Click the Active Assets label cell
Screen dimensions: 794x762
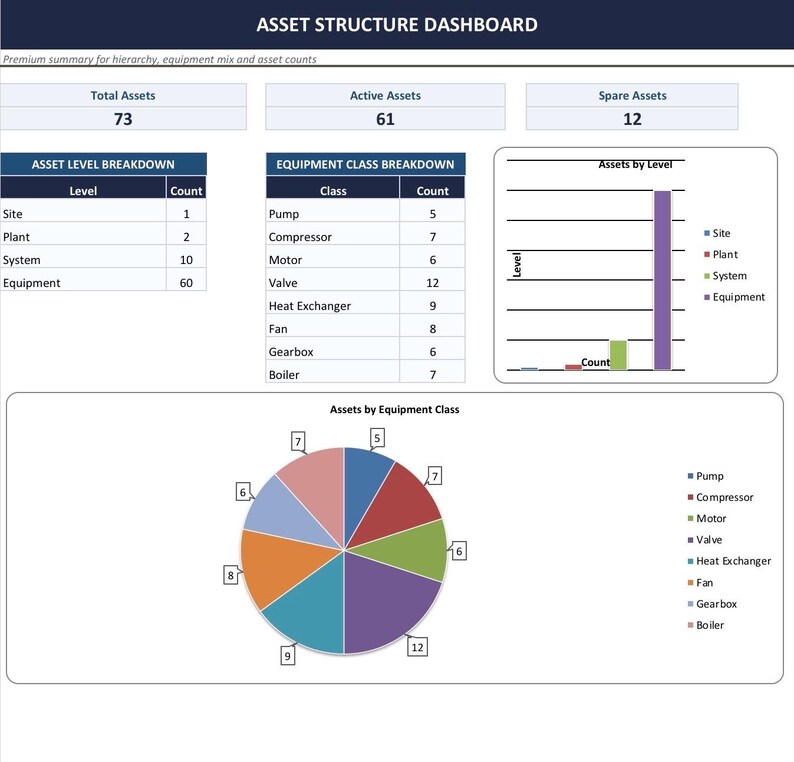385,95
